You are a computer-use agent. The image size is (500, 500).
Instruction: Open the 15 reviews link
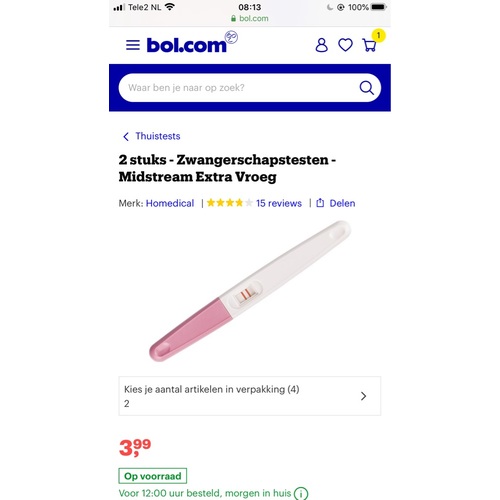(x=279, y=203)
